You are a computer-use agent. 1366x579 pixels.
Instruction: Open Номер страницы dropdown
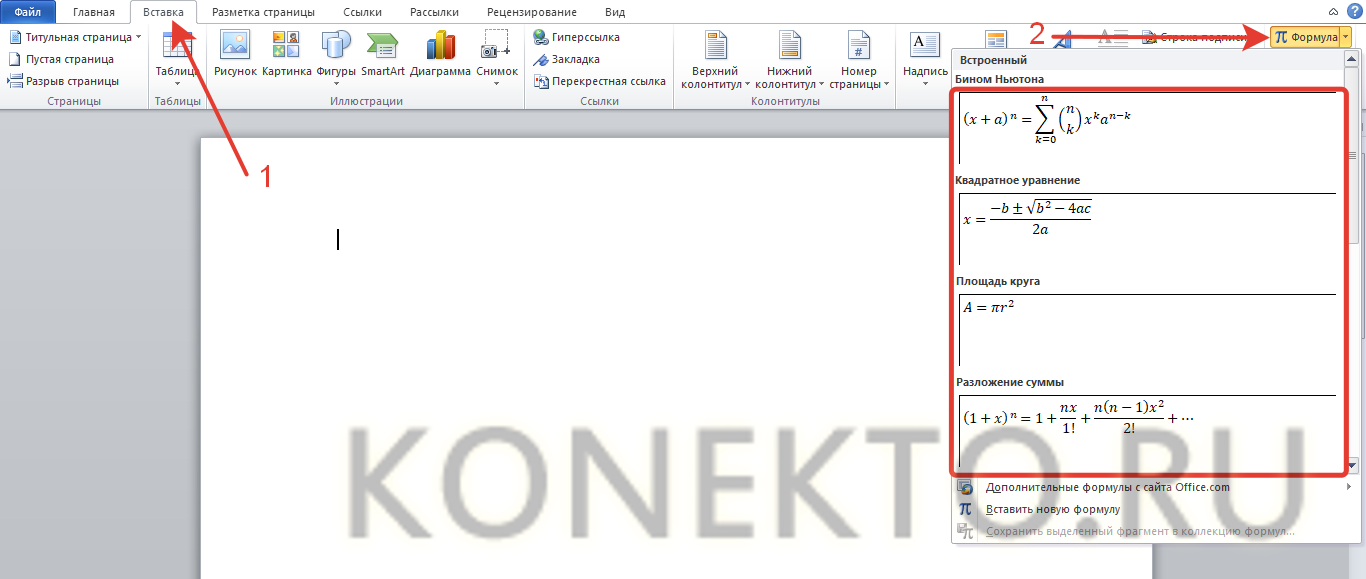pos(859,76)
